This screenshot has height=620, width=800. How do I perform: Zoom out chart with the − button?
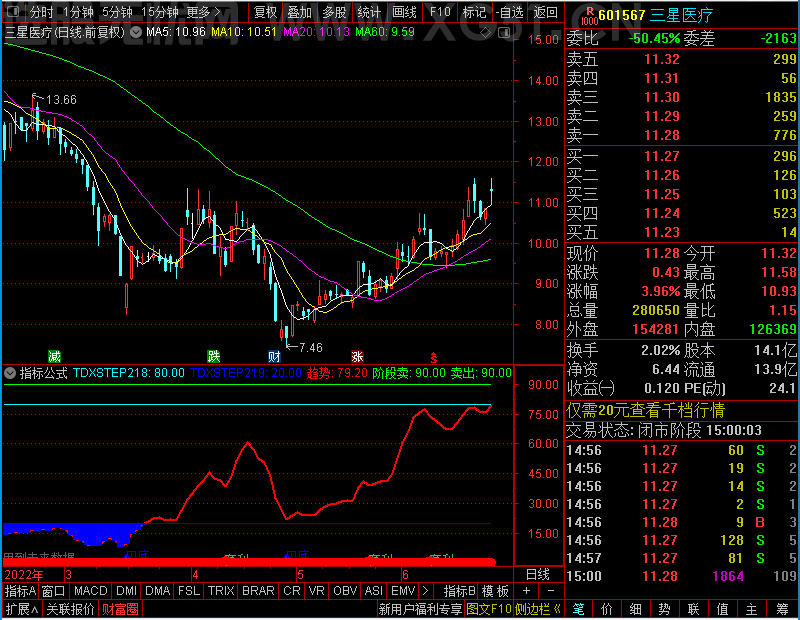click(551, 591)
